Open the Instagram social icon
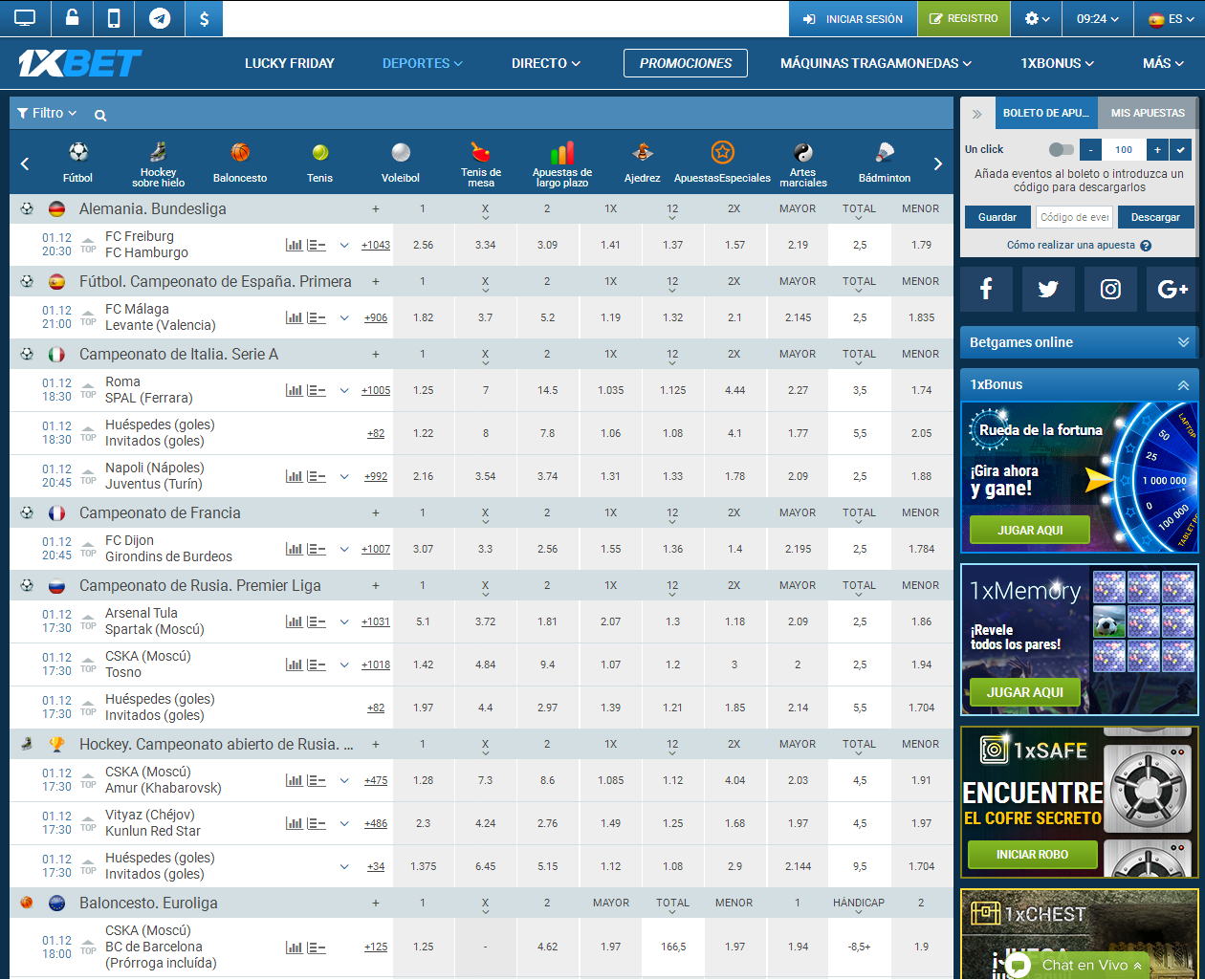 coord(1110,289)
